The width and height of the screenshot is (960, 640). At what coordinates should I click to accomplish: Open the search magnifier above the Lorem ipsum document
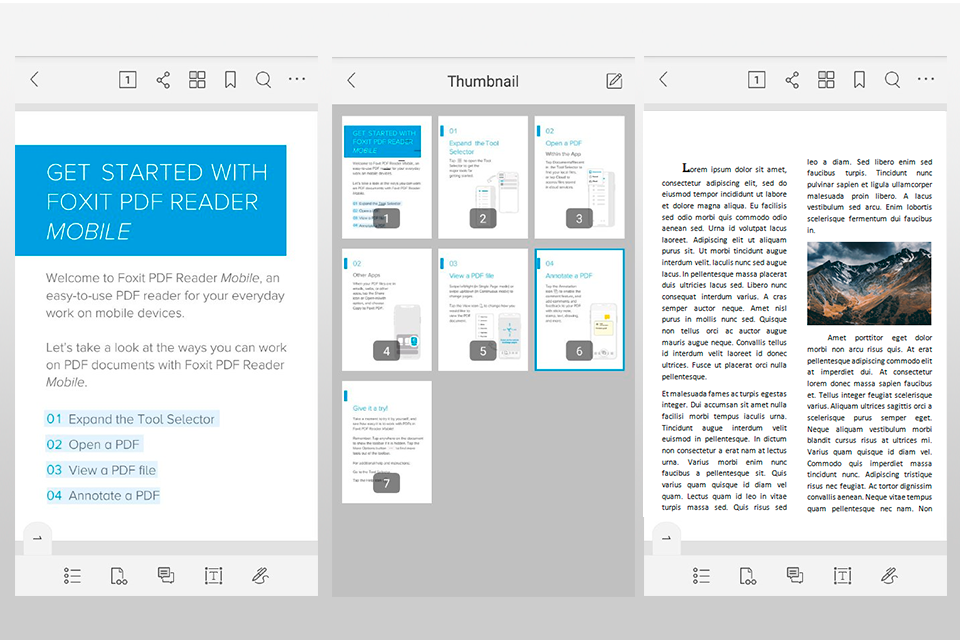892,80
